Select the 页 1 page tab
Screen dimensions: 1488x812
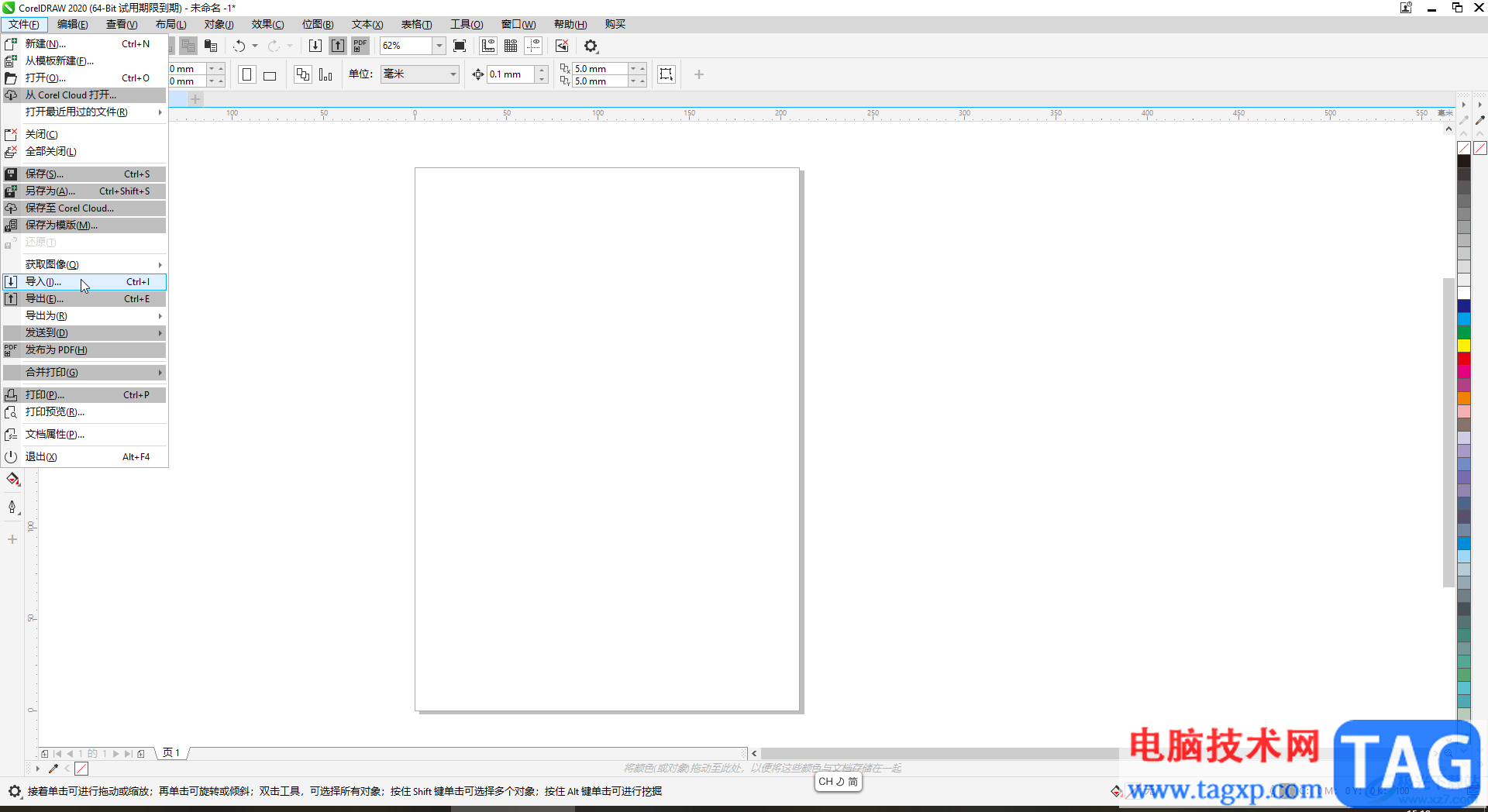[x=171, y=753]
